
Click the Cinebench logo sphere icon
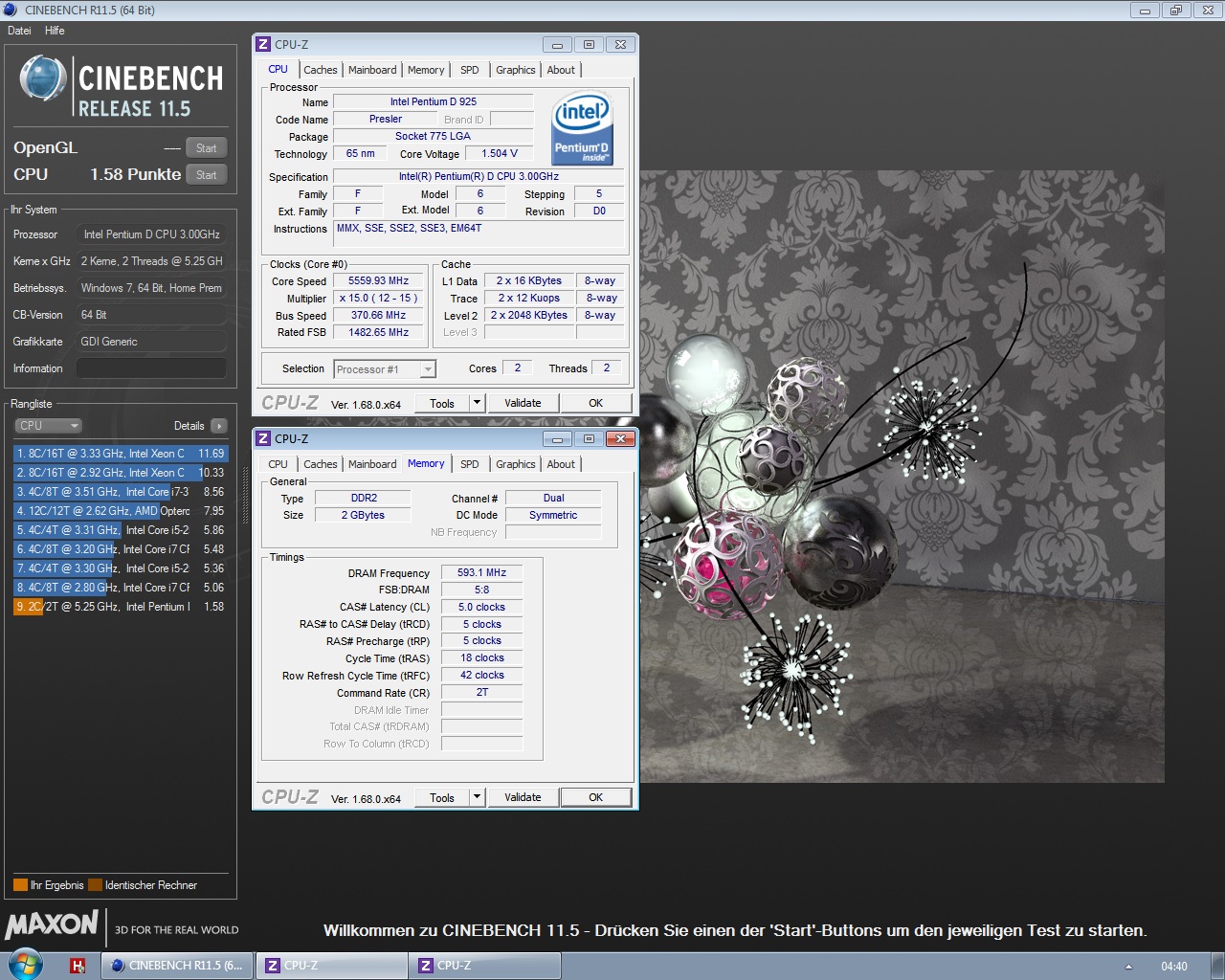(x=43, y=78)
